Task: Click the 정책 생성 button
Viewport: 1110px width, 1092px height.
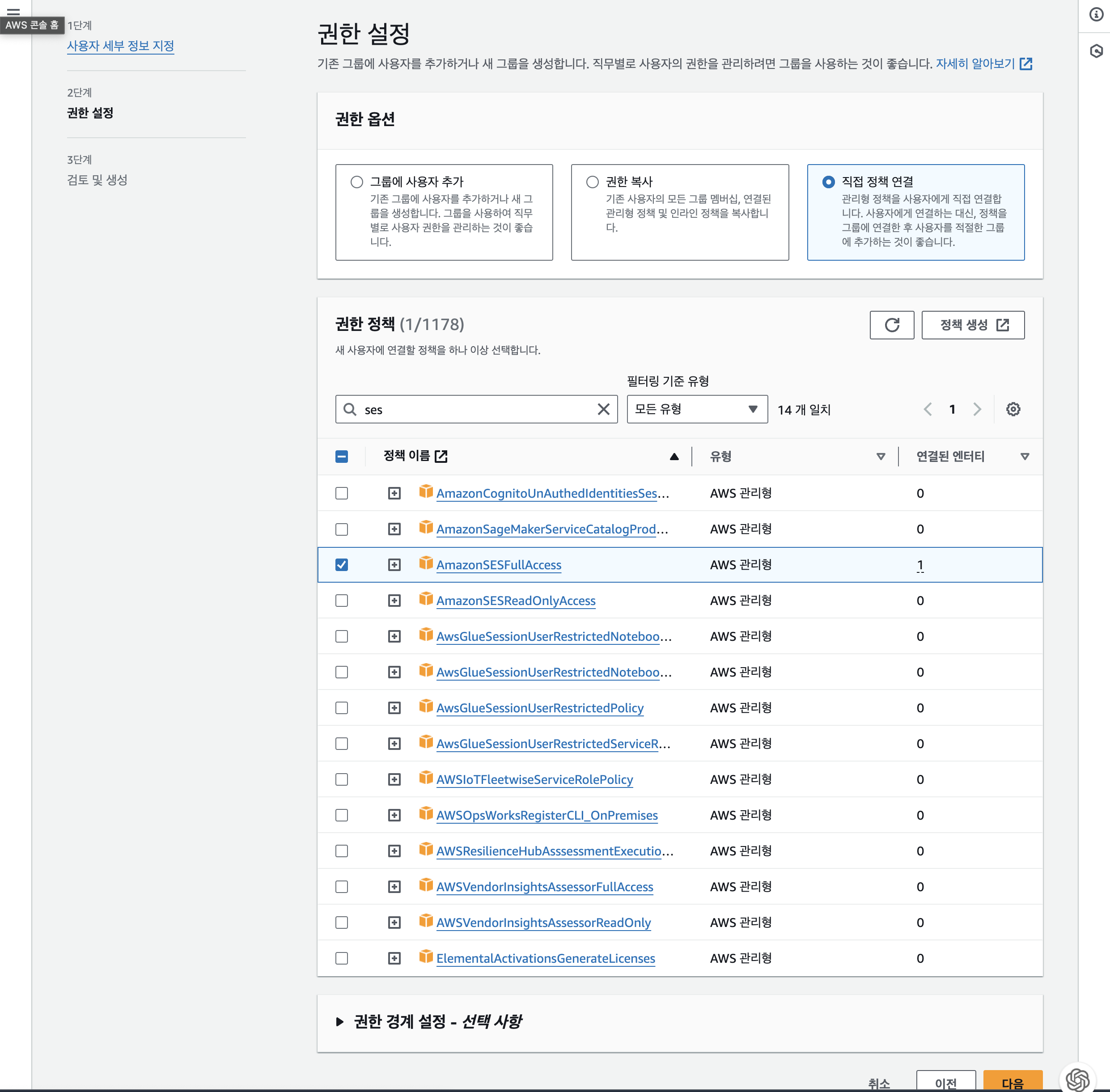Action: pyautogui.click(x=973, y=325)
